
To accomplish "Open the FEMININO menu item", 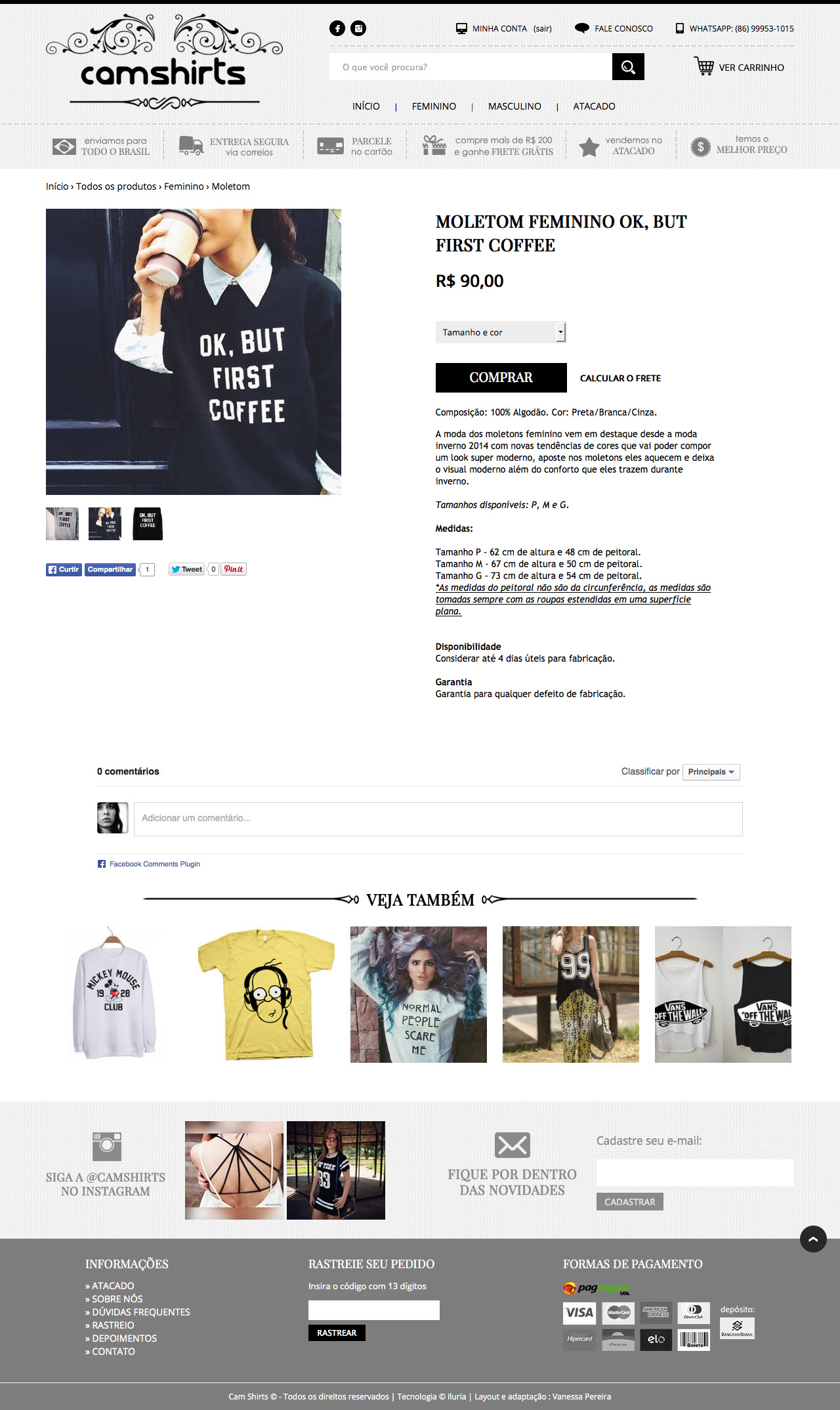I will tap(434, 106).
